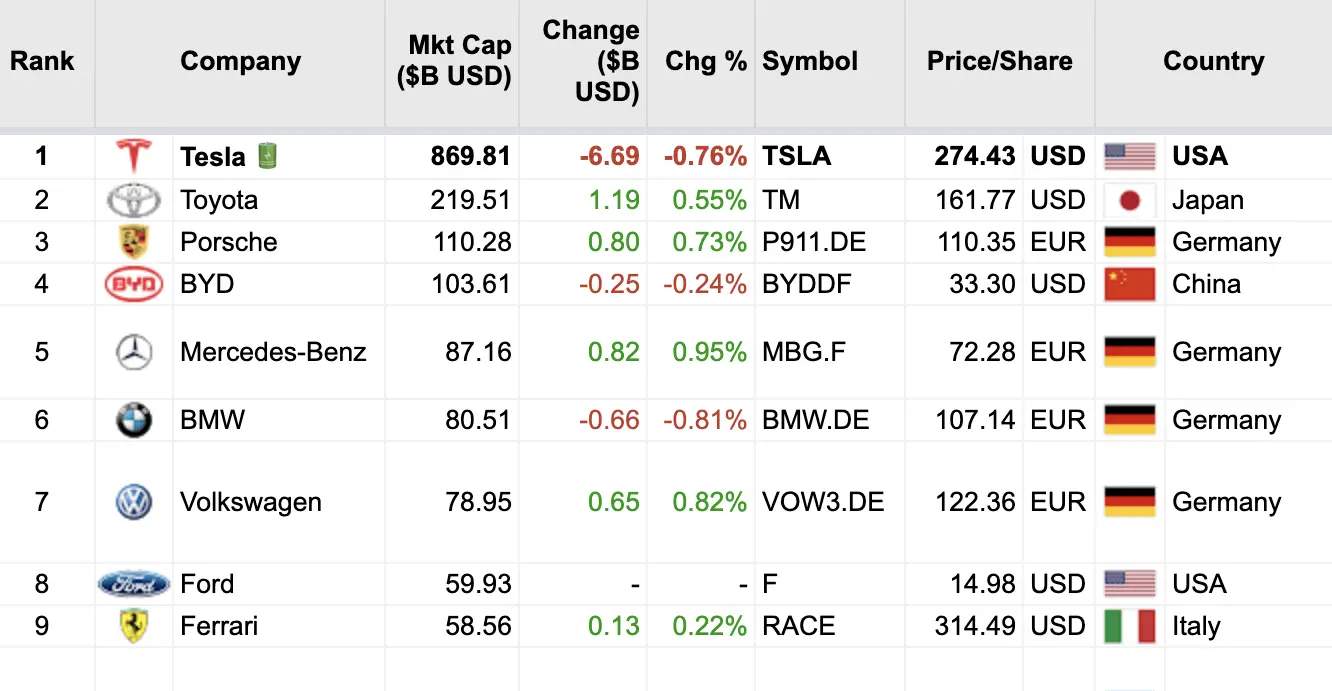Click the Tesla logo icon
This screenshot has height=691, width=1332.
(x=133, y=157)
